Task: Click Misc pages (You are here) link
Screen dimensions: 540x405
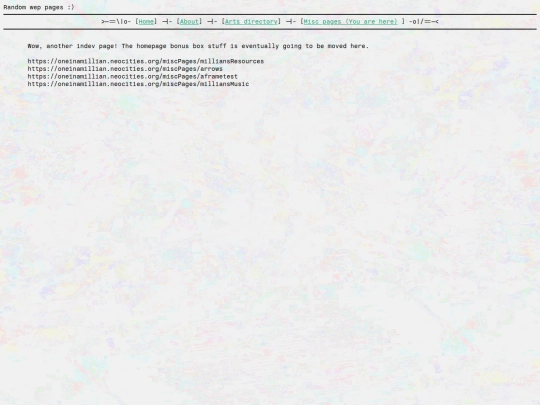Action: tap(350, 22)
